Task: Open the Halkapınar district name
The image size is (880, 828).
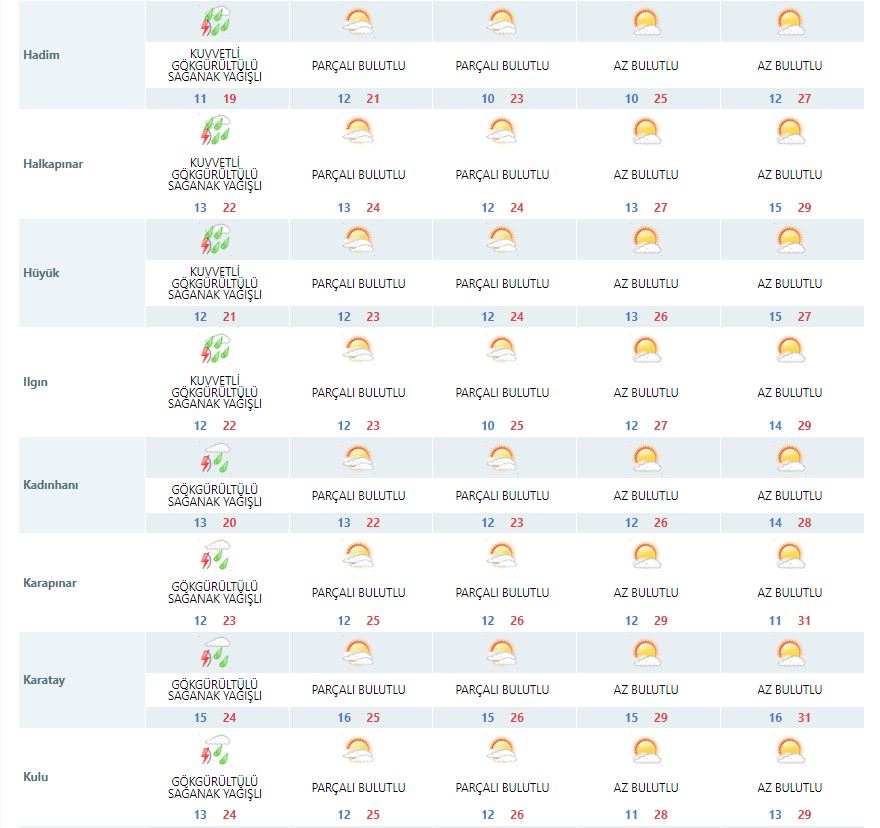Action: 52,164
